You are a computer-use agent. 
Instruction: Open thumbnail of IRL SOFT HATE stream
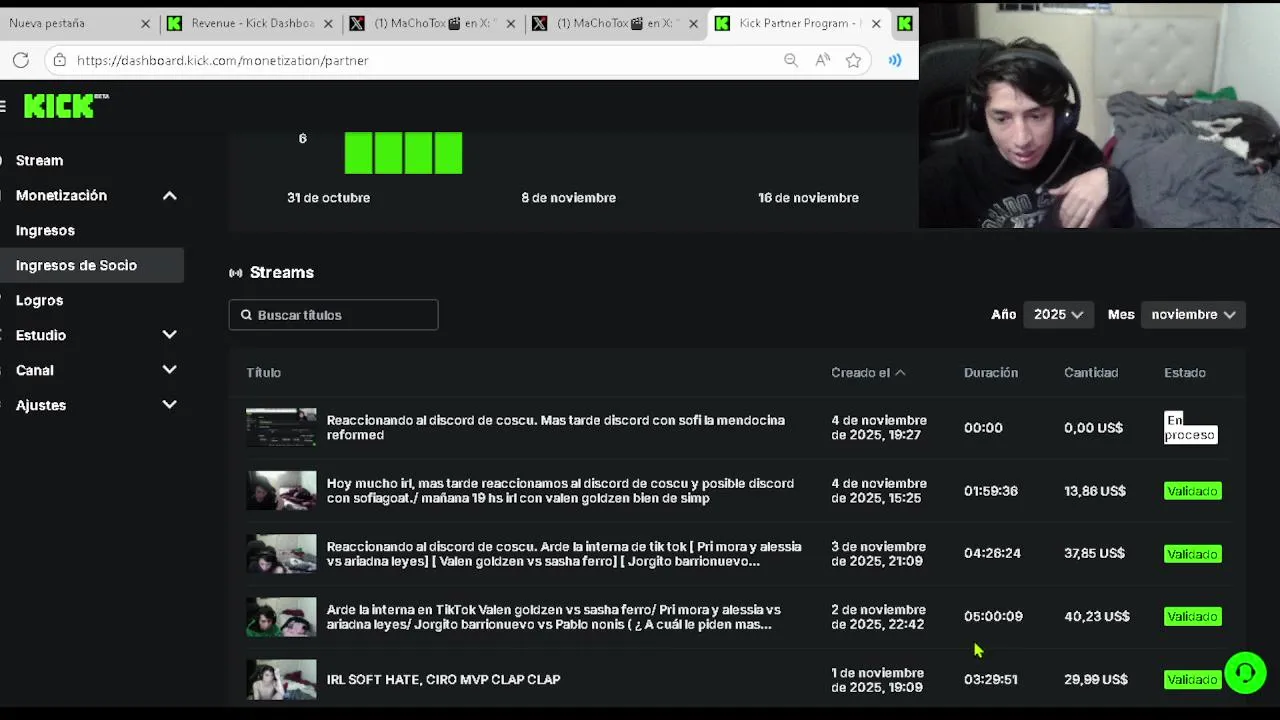pyautogui.click(x=281, y=679)
